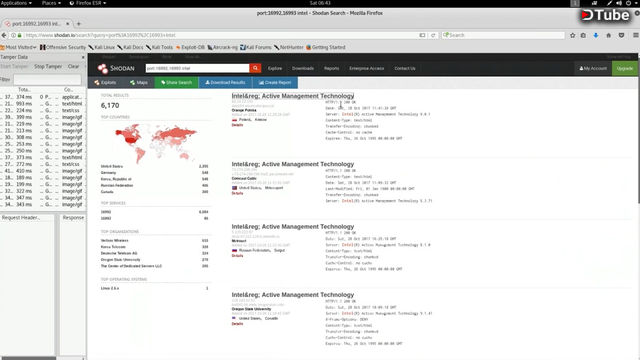The image size is (640, 360).
Task: Open the Exploits tab
Action: 105,82
